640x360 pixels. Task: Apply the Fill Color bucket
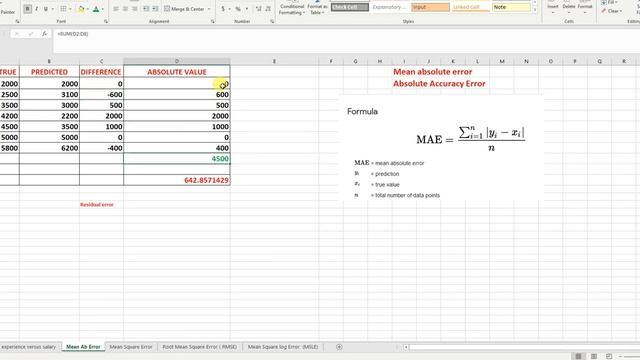coord(81,9)
